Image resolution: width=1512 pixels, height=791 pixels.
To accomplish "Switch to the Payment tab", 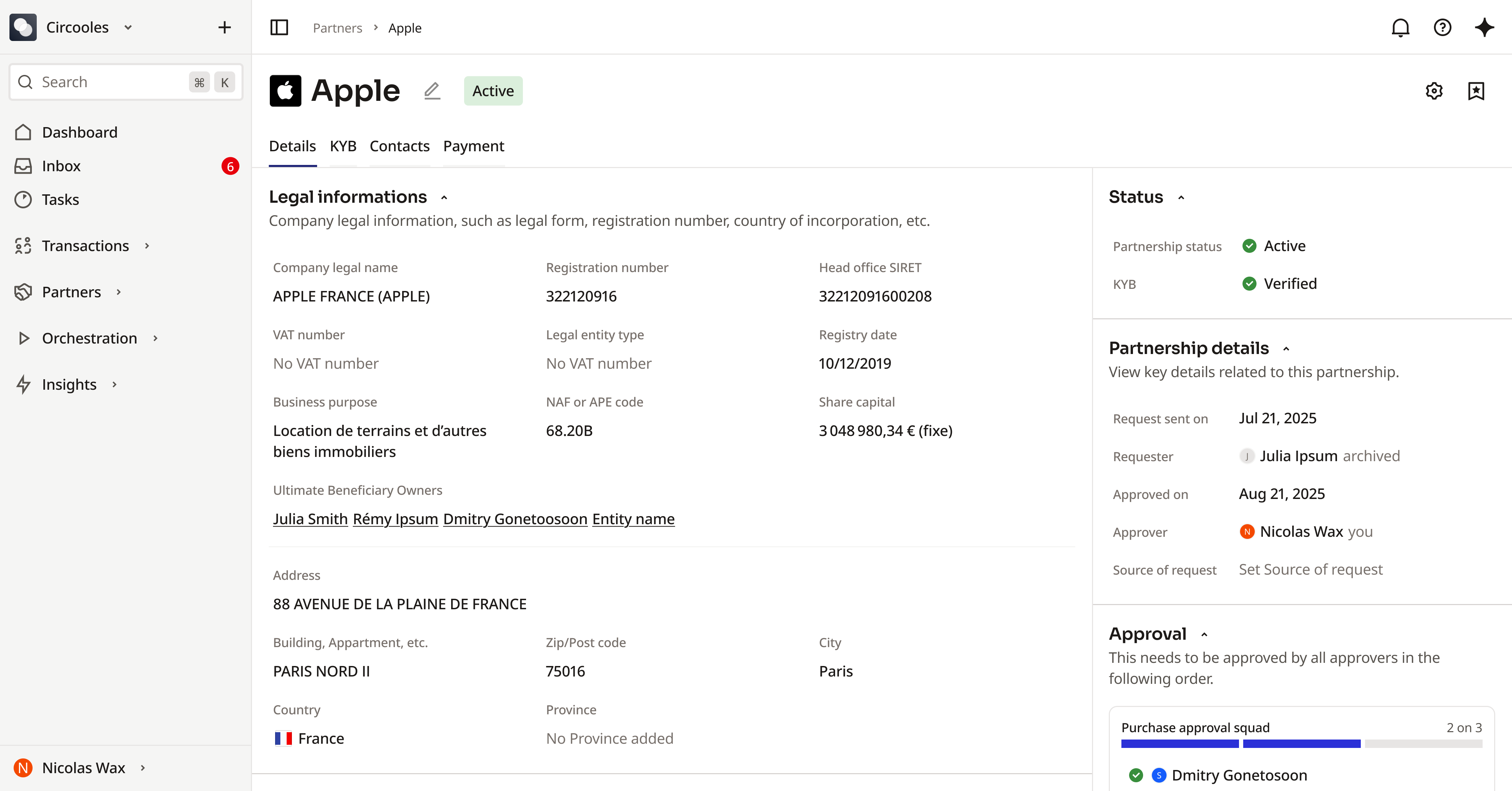I will [x=474, y=146].
